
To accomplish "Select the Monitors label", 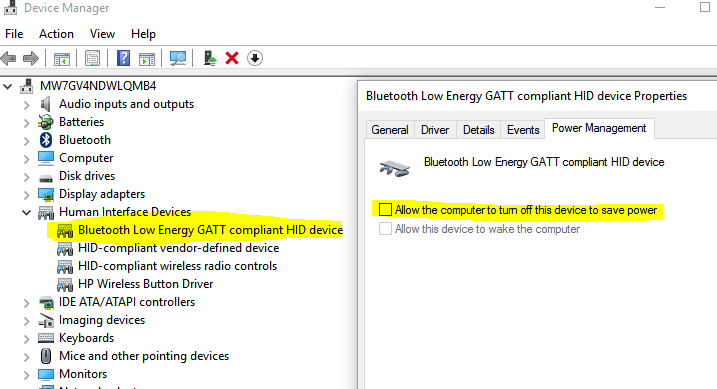I will [x=83, y=374].
